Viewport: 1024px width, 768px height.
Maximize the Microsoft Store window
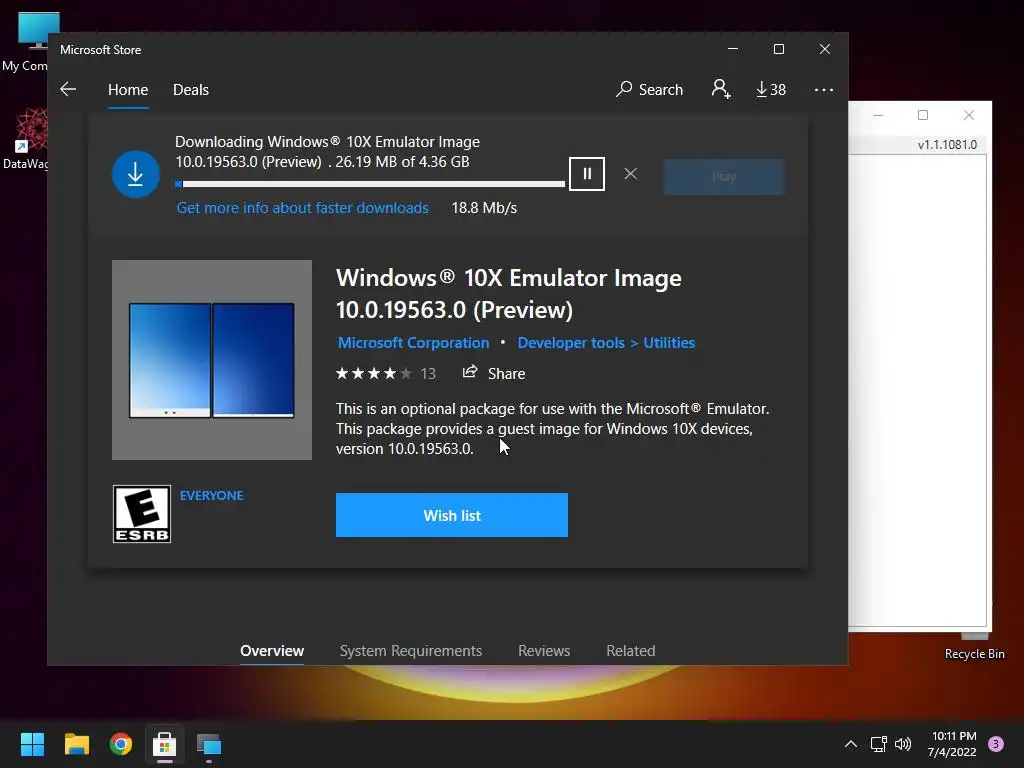[x=778, y=49]
